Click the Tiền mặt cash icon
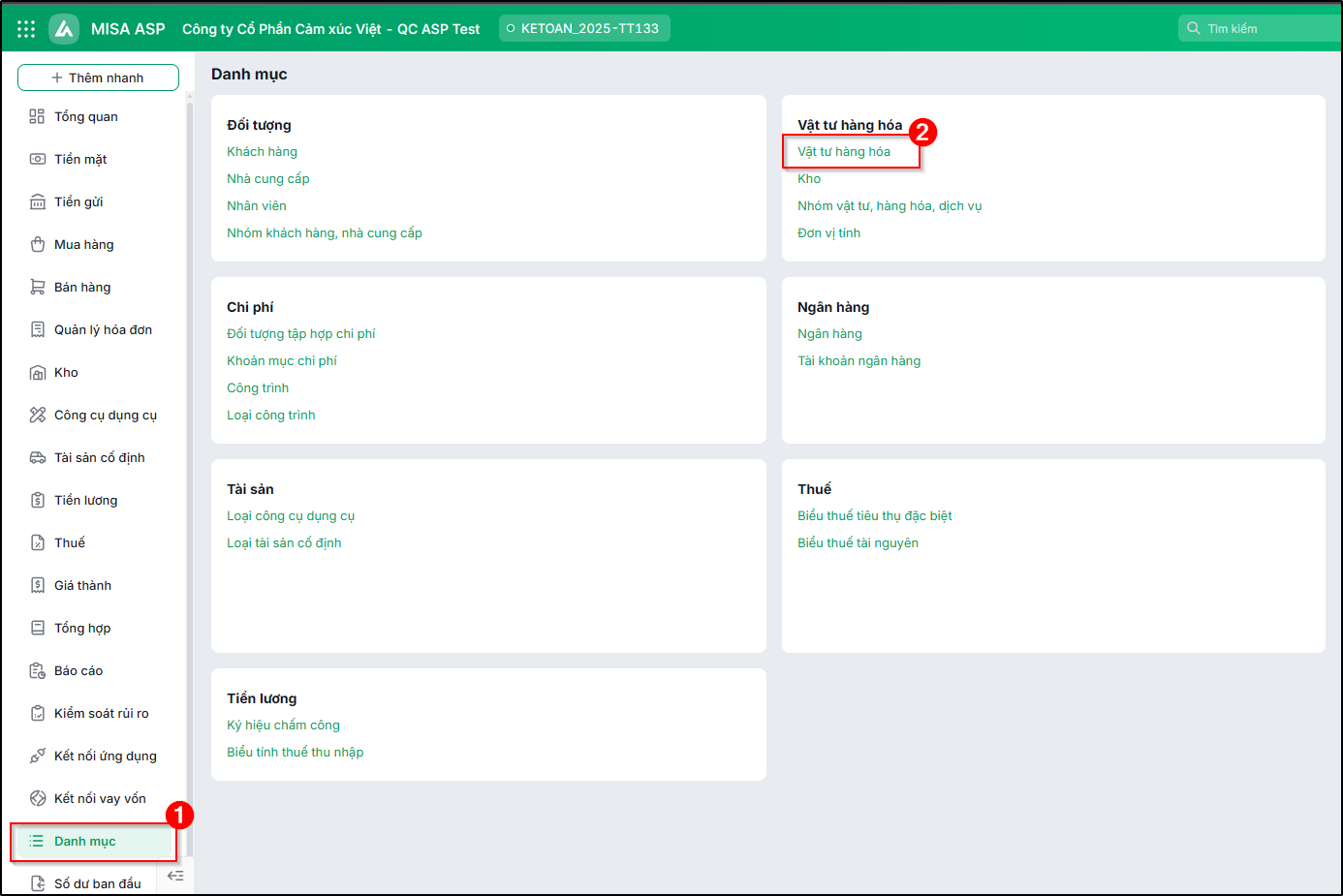Viewport: 1343px width, 896px height. (x=37, y=159)
